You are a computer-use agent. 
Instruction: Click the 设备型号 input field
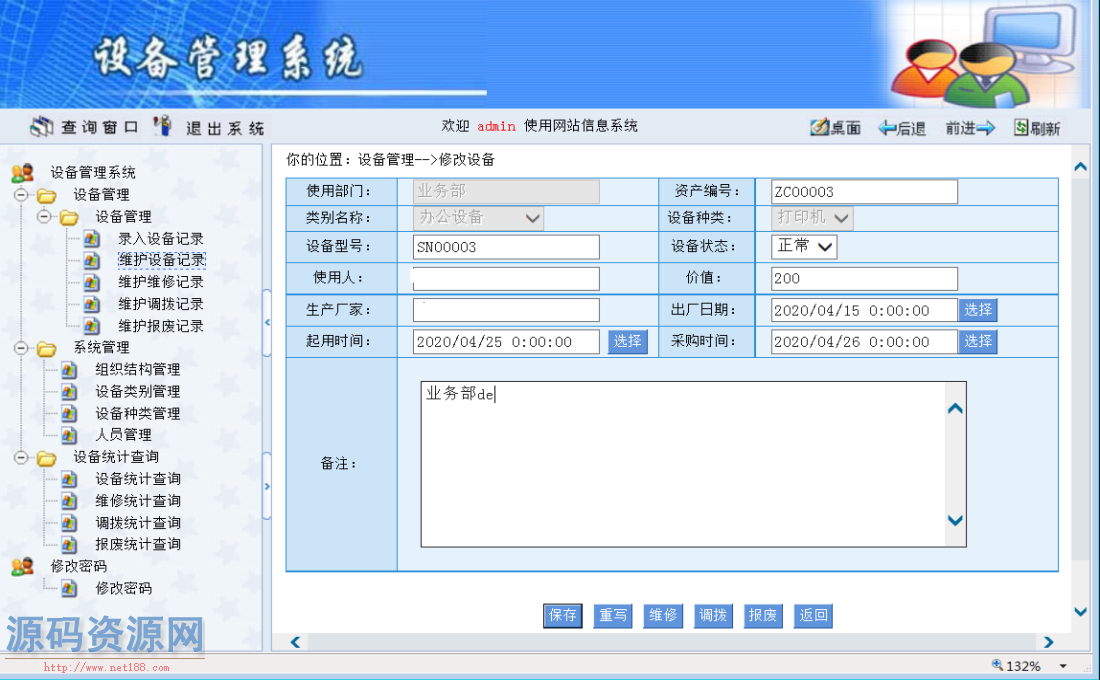pyautogui.click(x=507, y=247)
